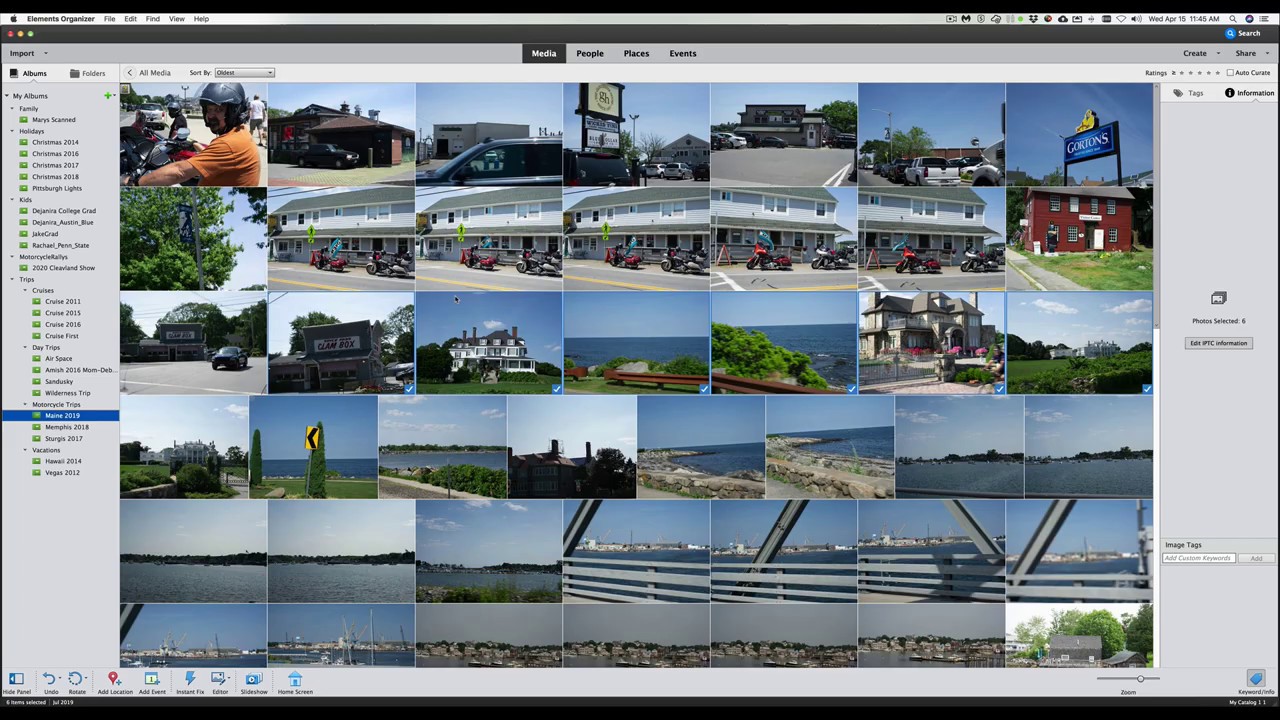Click the volume menu bar icon

(1137, 19)
